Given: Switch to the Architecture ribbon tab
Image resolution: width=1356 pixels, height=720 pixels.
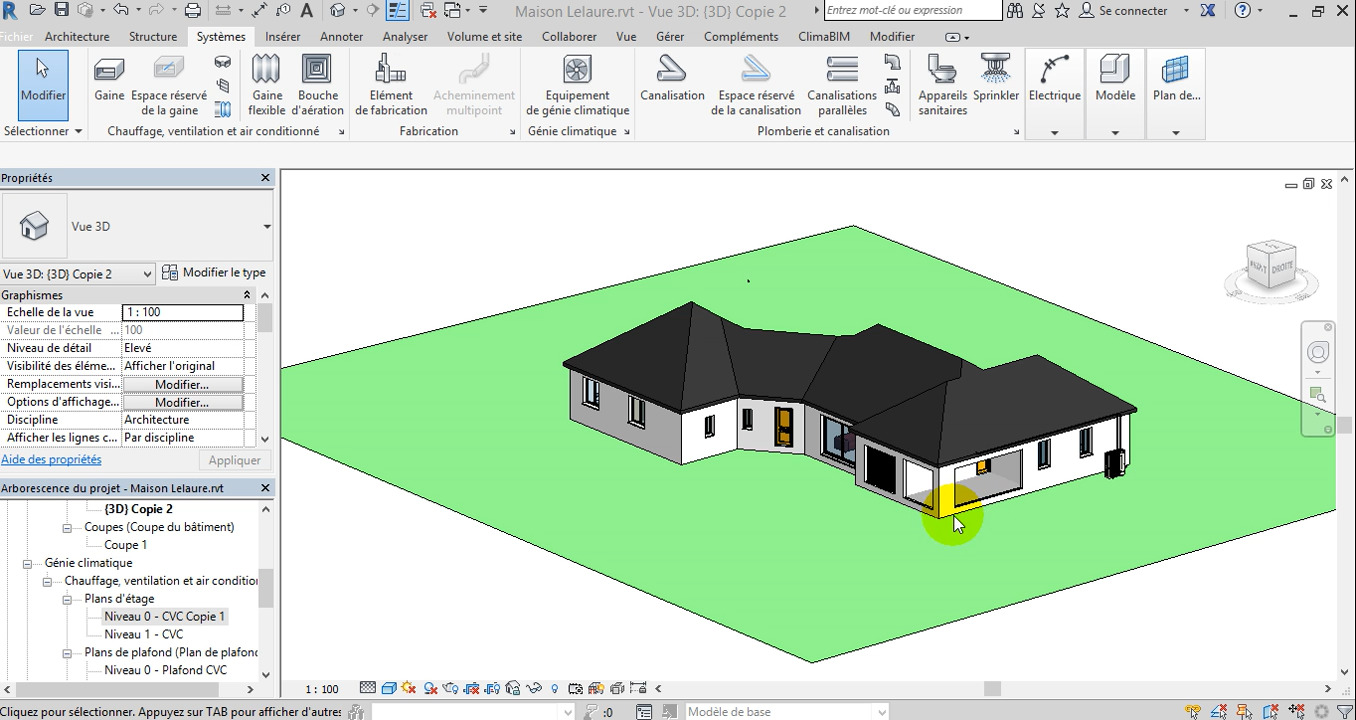Looking at the screenshot, I should coord(77,36).
